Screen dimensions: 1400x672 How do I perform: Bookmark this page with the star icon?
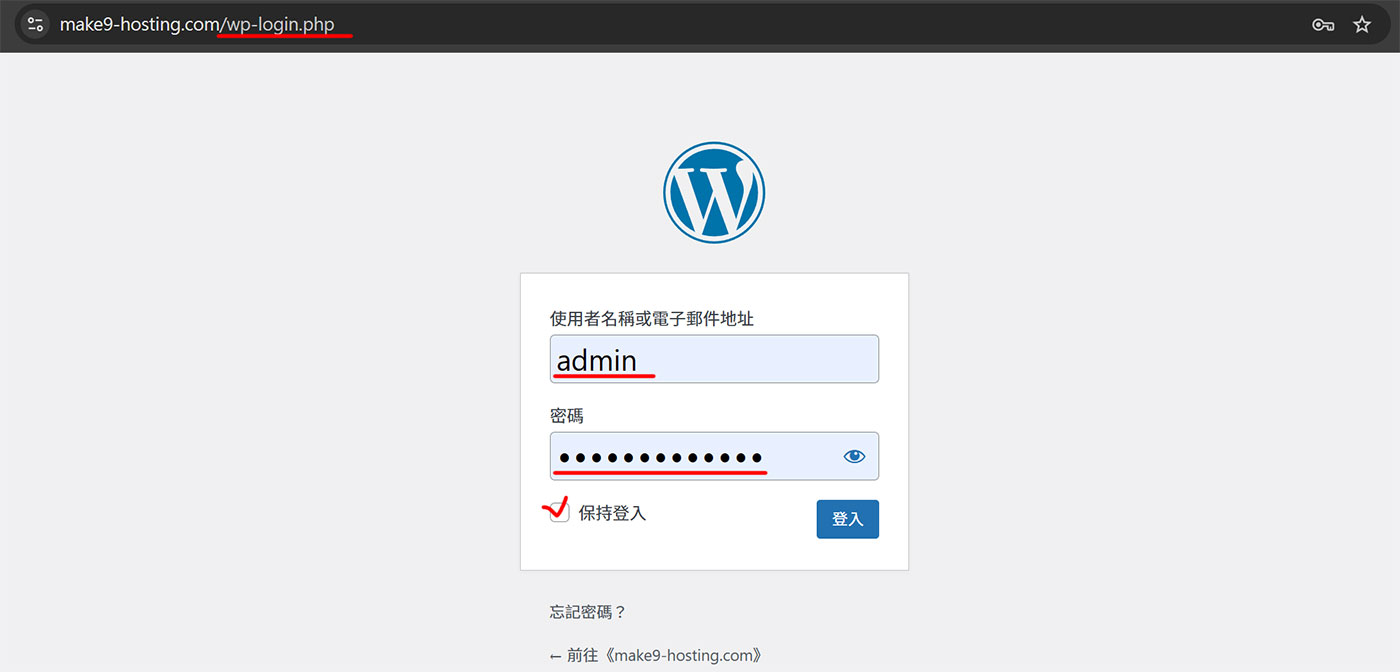pyautogui.click(x=1362, y=24)
